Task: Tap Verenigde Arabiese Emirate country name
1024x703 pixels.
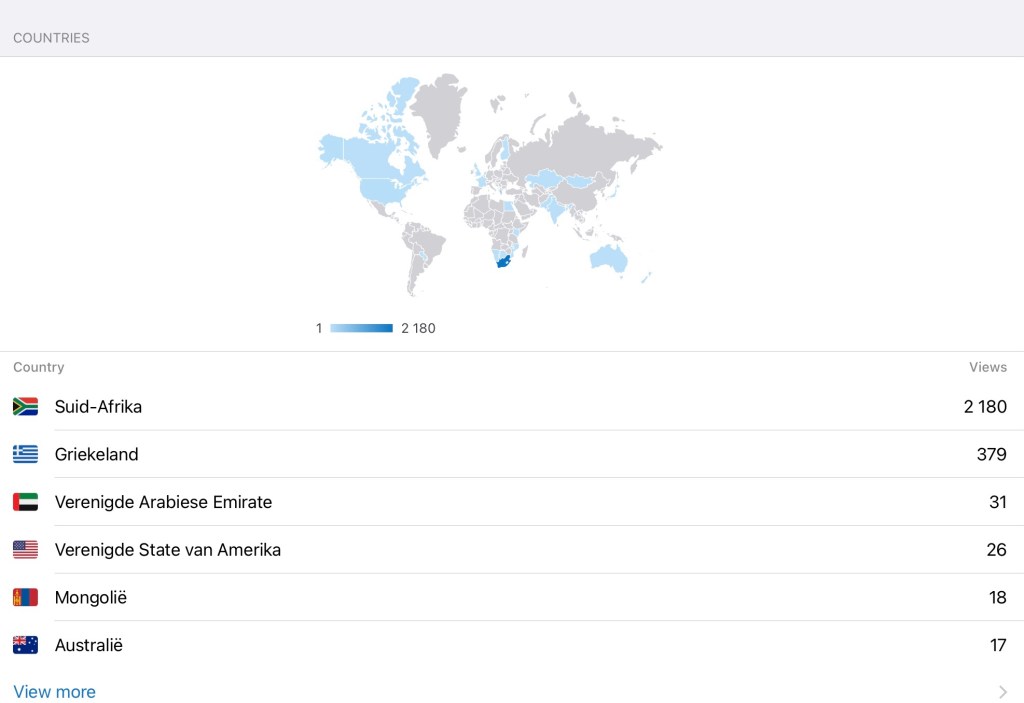Action: (x=163, y=502)
